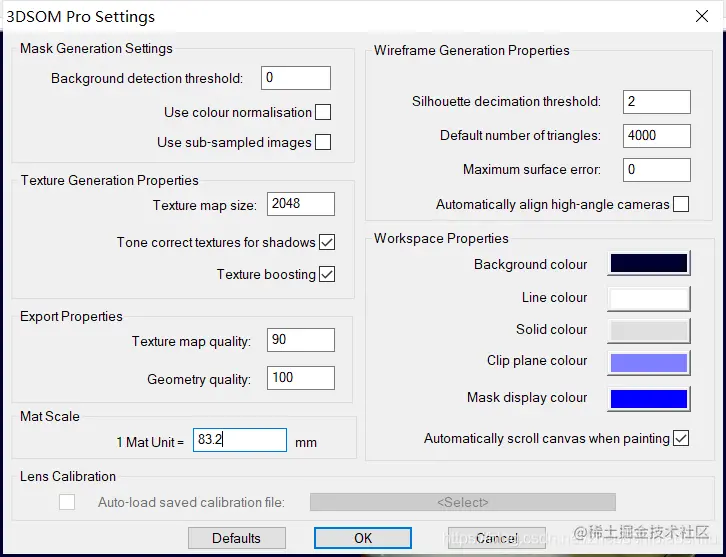Edit Silhouette decimation threshold field
Image resolution: width=726 pixels, height=557 pixels.
click(657, 102)
